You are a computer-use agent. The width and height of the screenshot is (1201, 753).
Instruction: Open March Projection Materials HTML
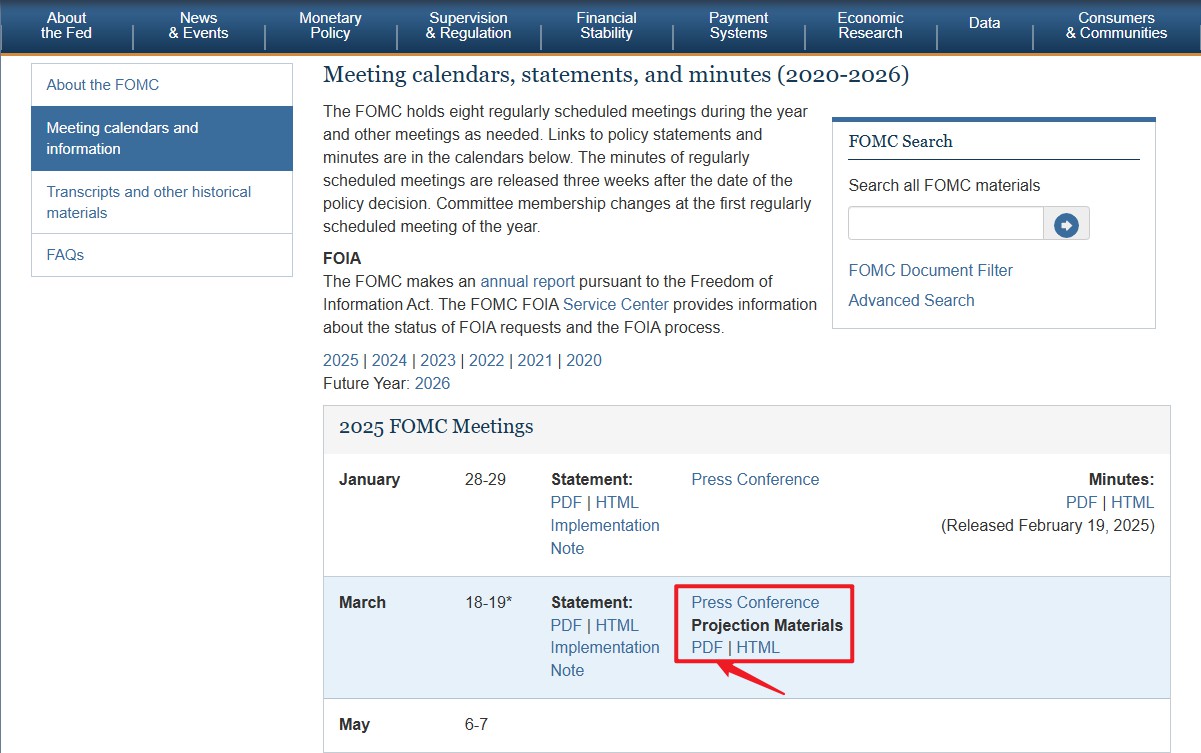(758, 647)
